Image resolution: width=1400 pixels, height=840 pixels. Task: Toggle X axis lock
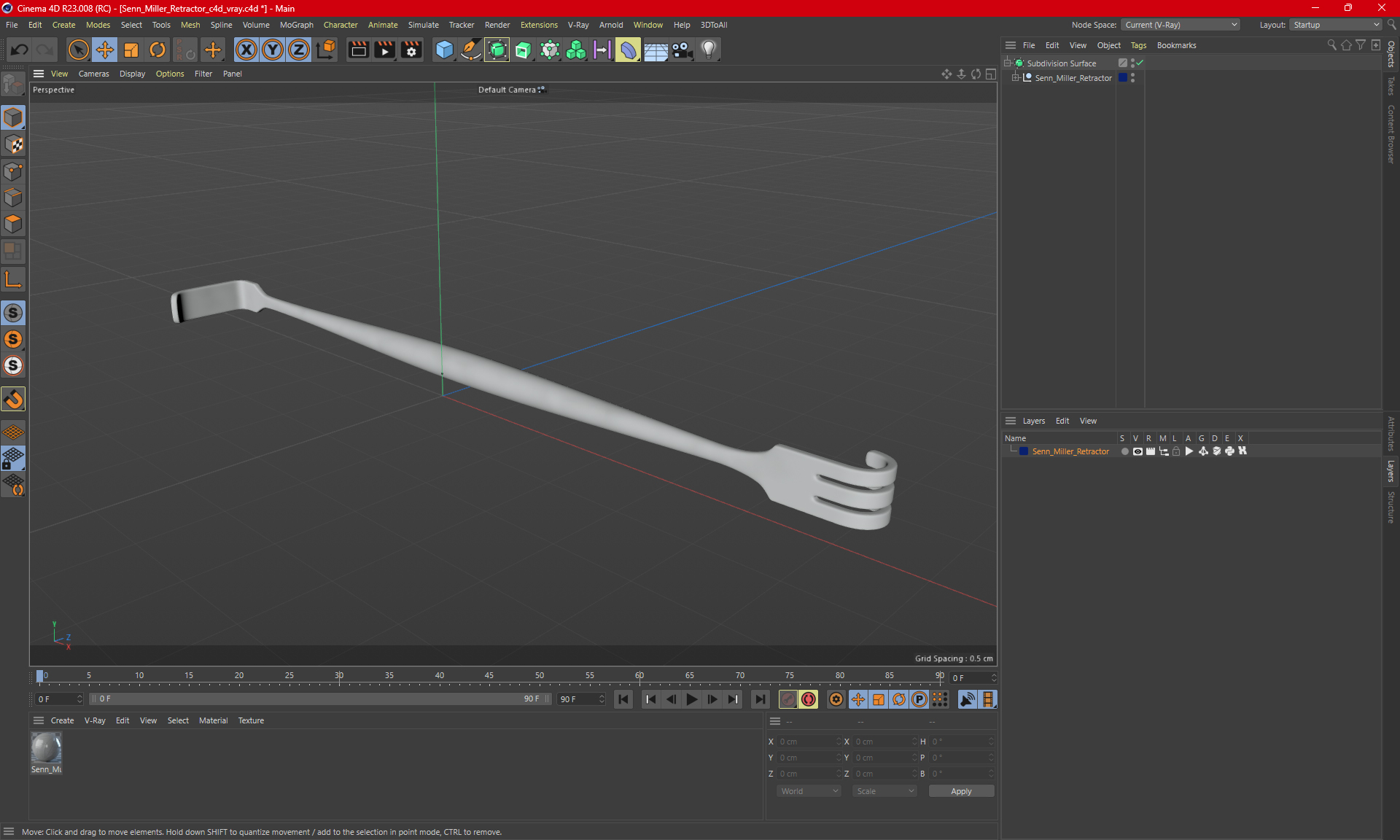click(x=246, y=50)
